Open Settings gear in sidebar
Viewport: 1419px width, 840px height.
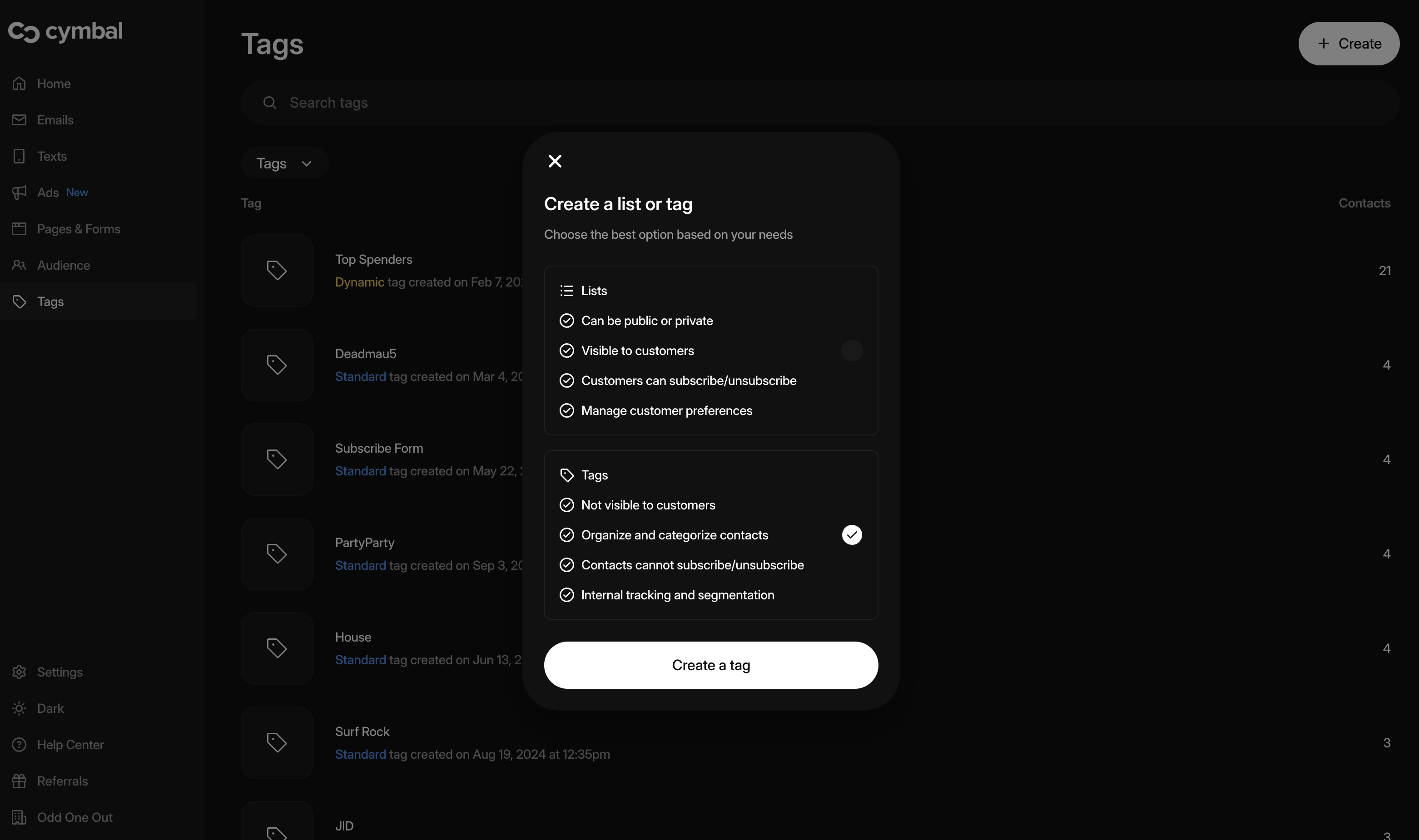tap(60, 672)
